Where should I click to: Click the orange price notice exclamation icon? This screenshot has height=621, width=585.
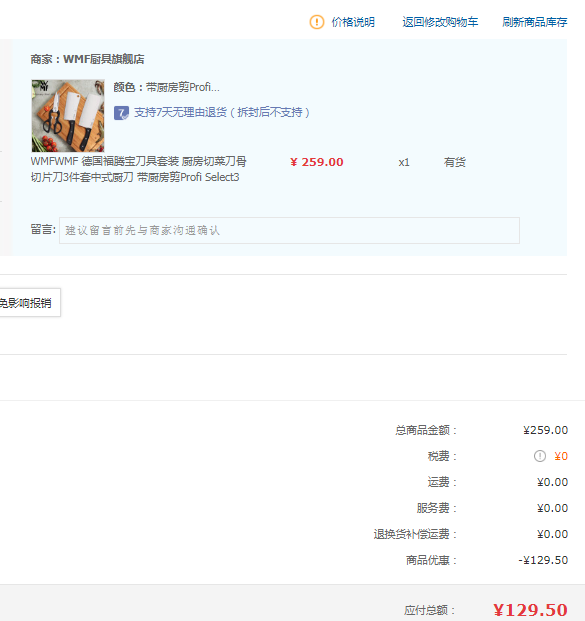pos(316,22)
